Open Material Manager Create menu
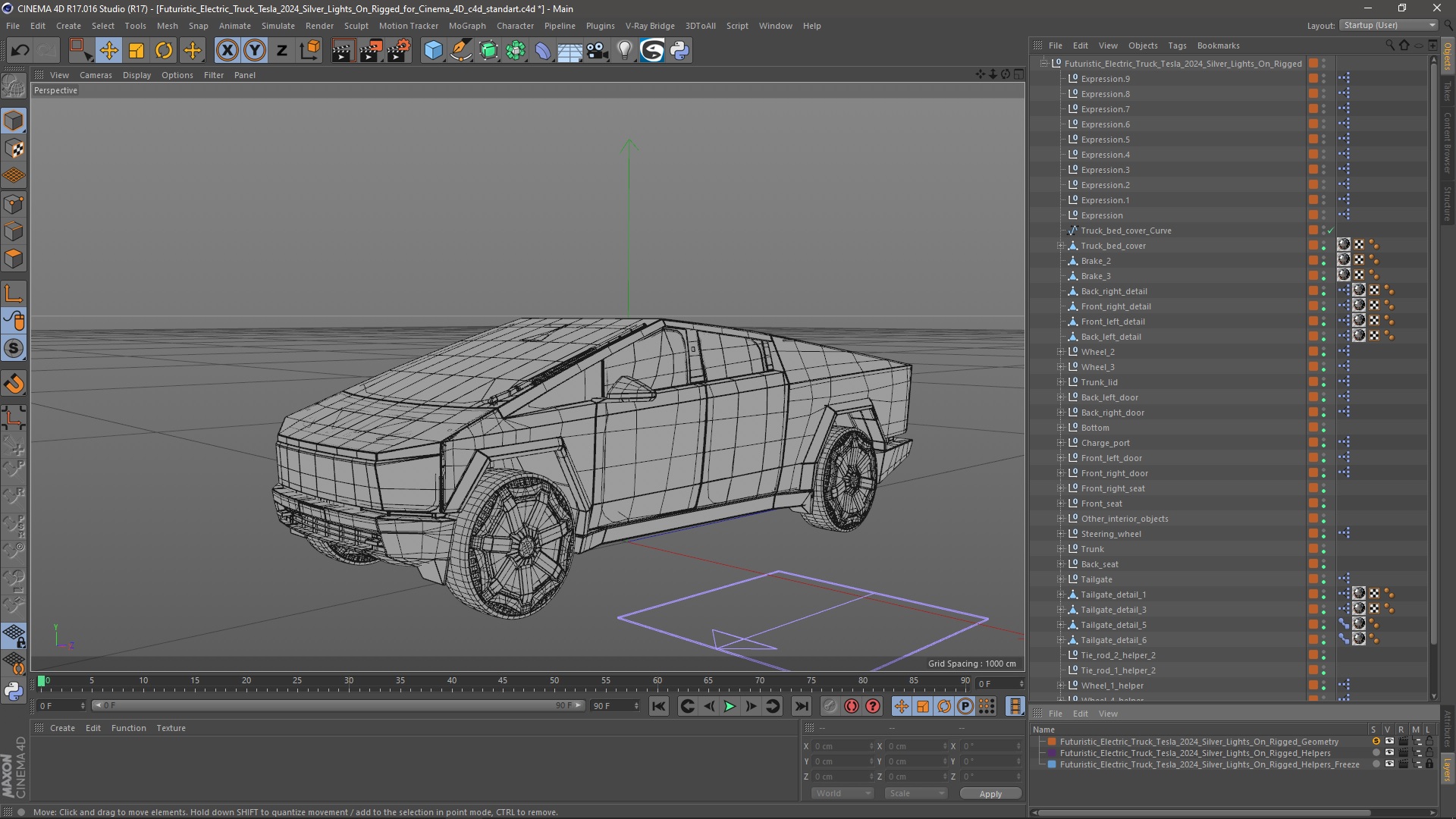The width and height of the screenshot is (1456, 819). point(62,728)
